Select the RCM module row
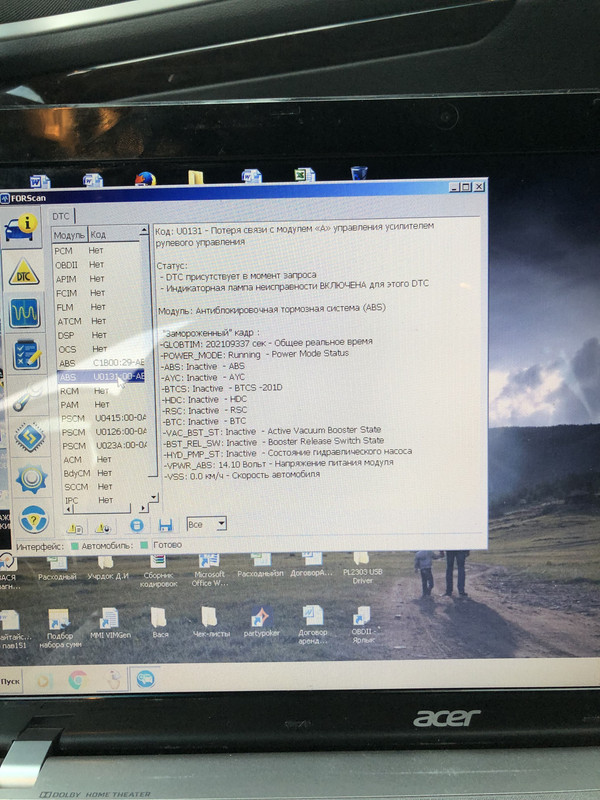The width and height of the screenshot is (600, 800). pyautogui.click(x=103, y=391)
